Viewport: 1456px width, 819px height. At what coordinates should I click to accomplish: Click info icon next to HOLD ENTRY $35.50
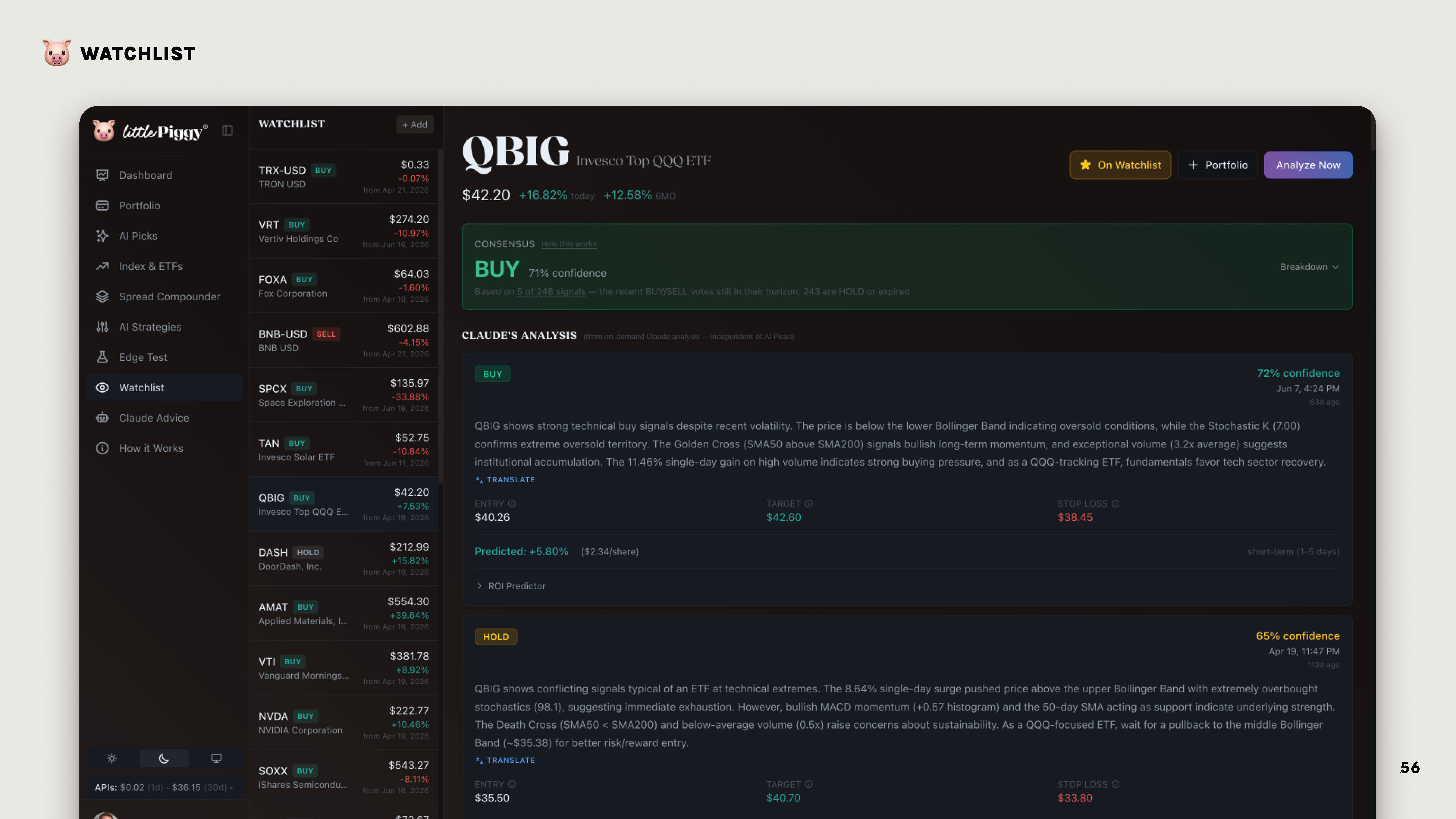pyautogui.click(x=511, y=784)
